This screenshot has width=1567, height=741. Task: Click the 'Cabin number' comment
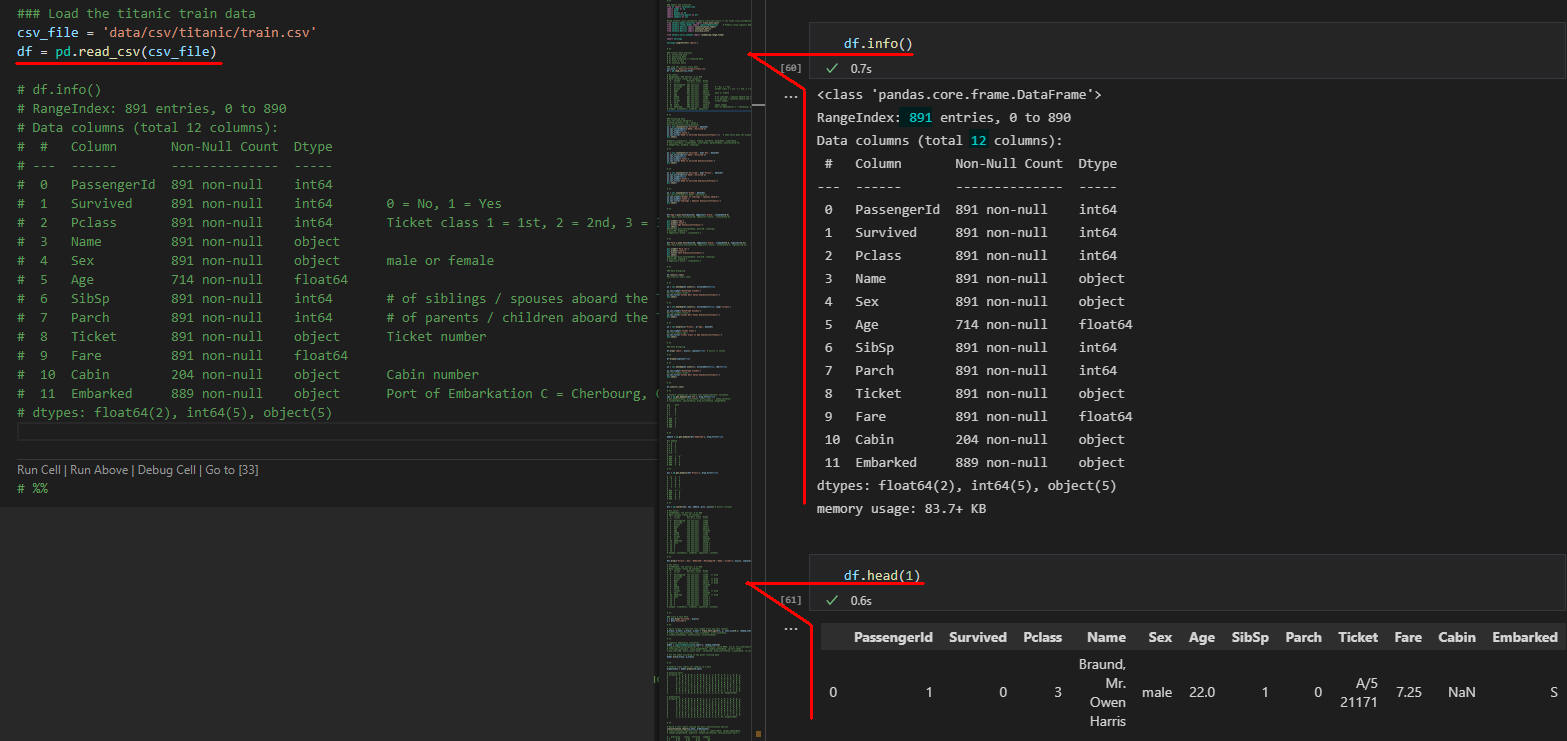click(433, 374)
